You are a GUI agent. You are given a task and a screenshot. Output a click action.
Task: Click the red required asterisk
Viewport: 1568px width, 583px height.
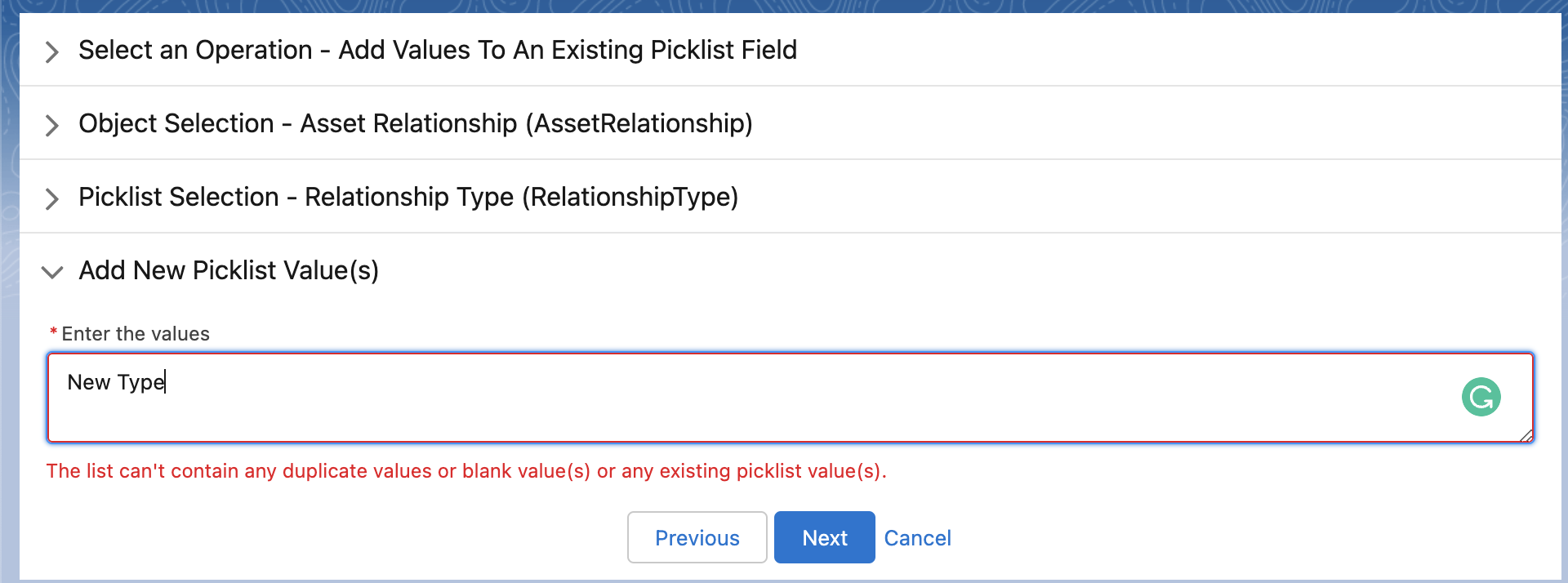point(53,333)
